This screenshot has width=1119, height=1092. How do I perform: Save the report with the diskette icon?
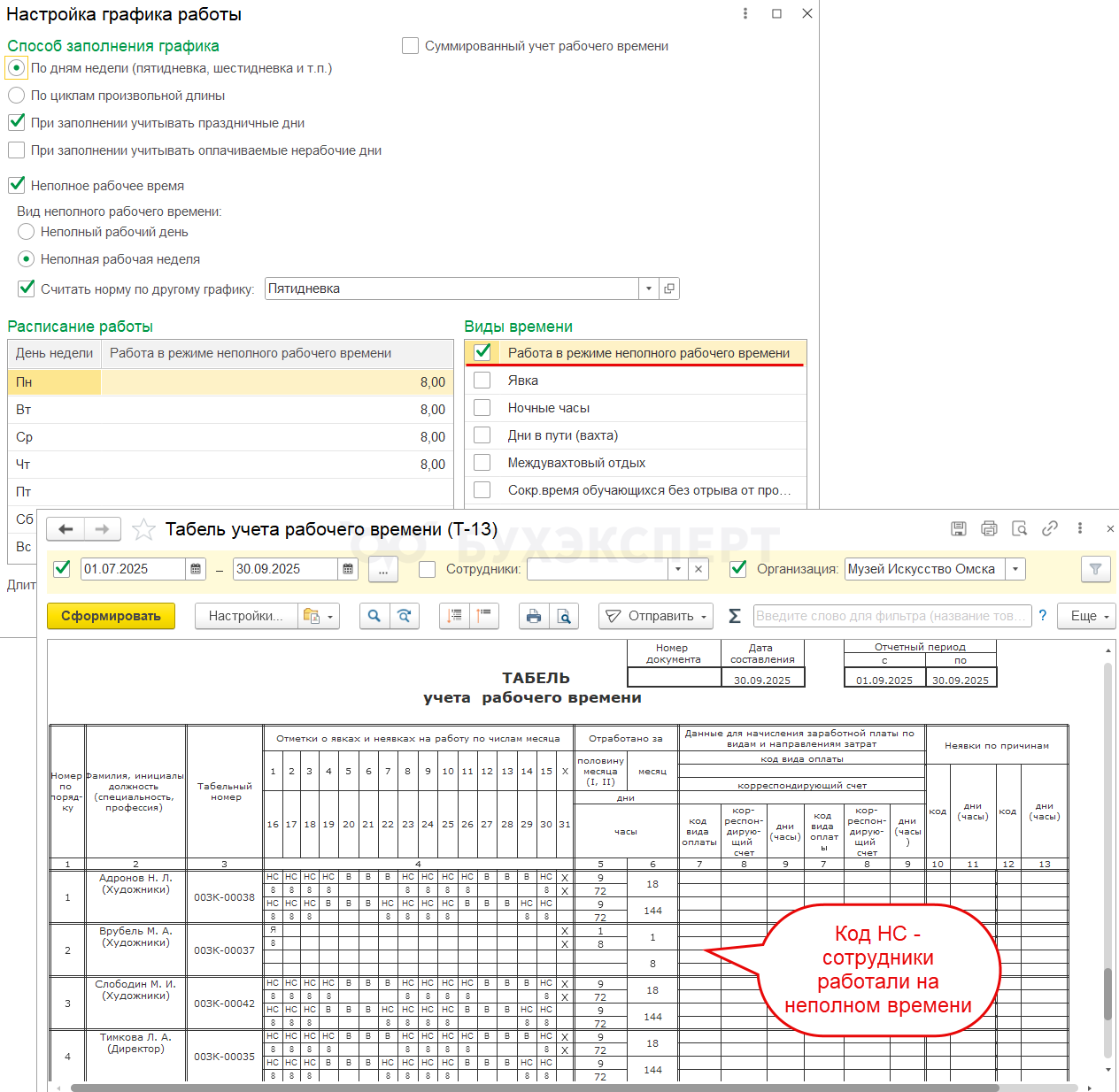point(959,528)
